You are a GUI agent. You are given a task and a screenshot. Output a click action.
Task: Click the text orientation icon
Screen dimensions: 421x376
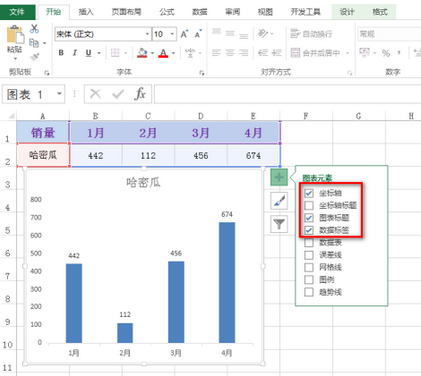tap(263, 33)
